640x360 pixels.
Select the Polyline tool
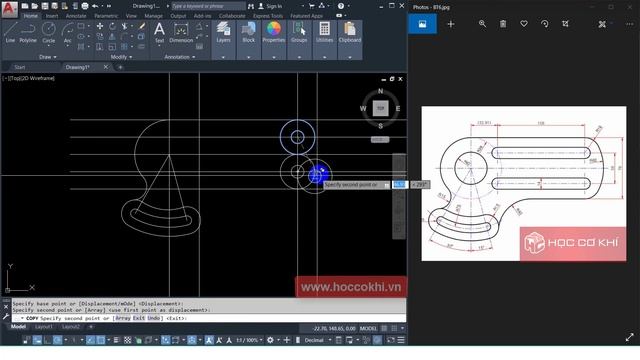pyautogui.click(x=28, y=33)
